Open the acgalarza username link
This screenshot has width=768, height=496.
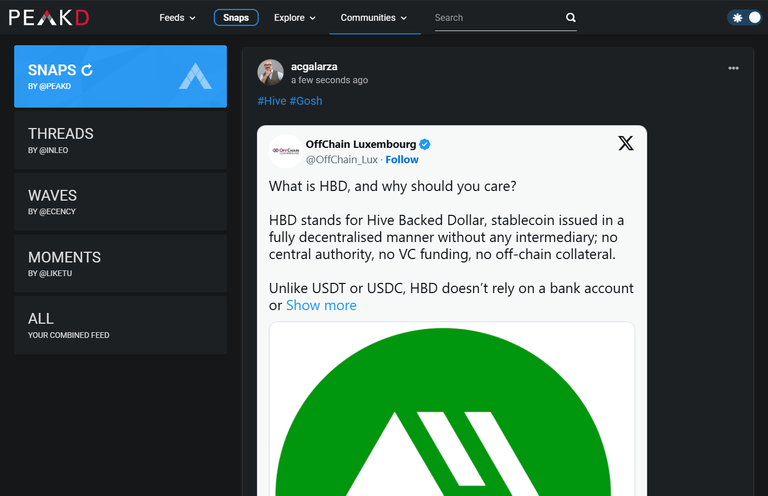pyautogui.click(x=314, y=67)
